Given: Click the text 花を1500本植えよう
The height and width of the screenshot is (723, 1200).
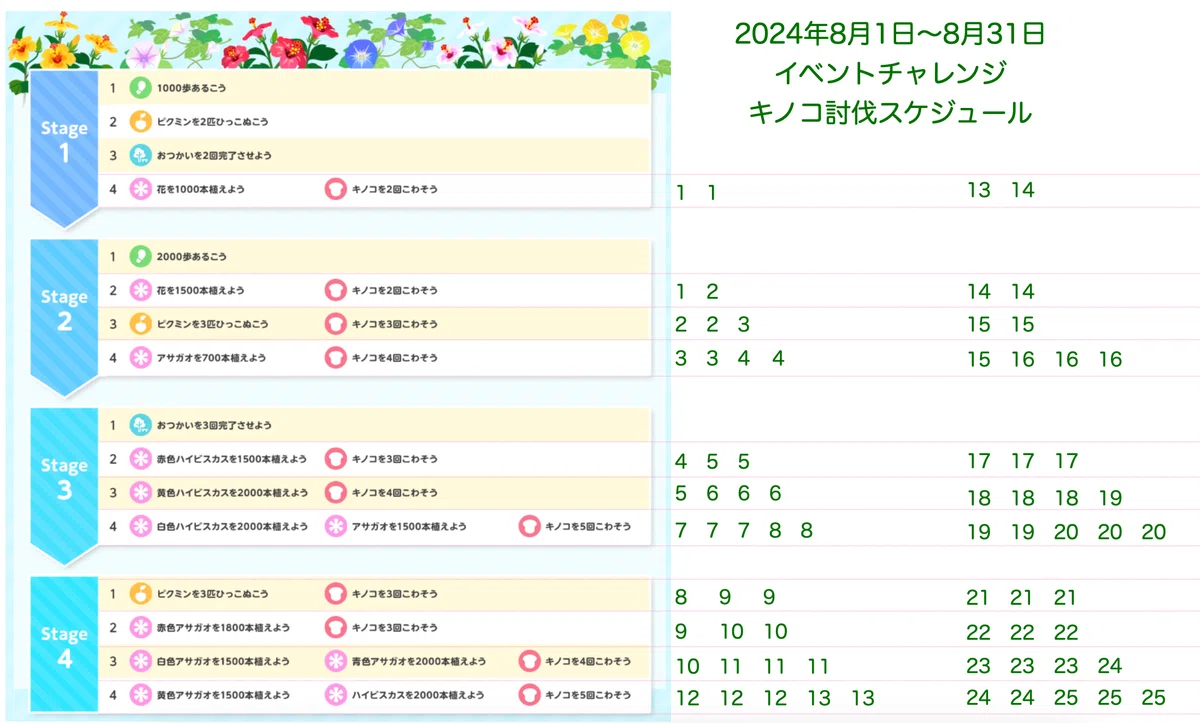Looking at the screenshot, I should pos(200,291).
